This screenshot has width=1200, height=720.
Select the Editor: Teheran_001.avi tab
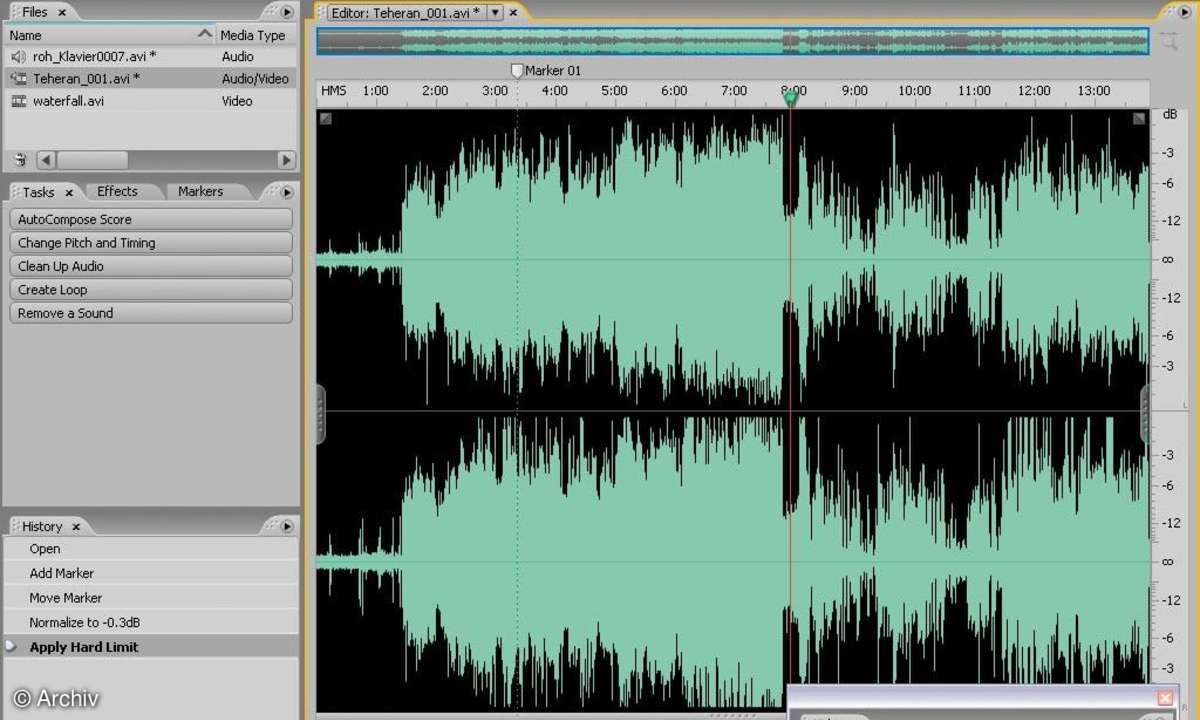click(405, 13)
